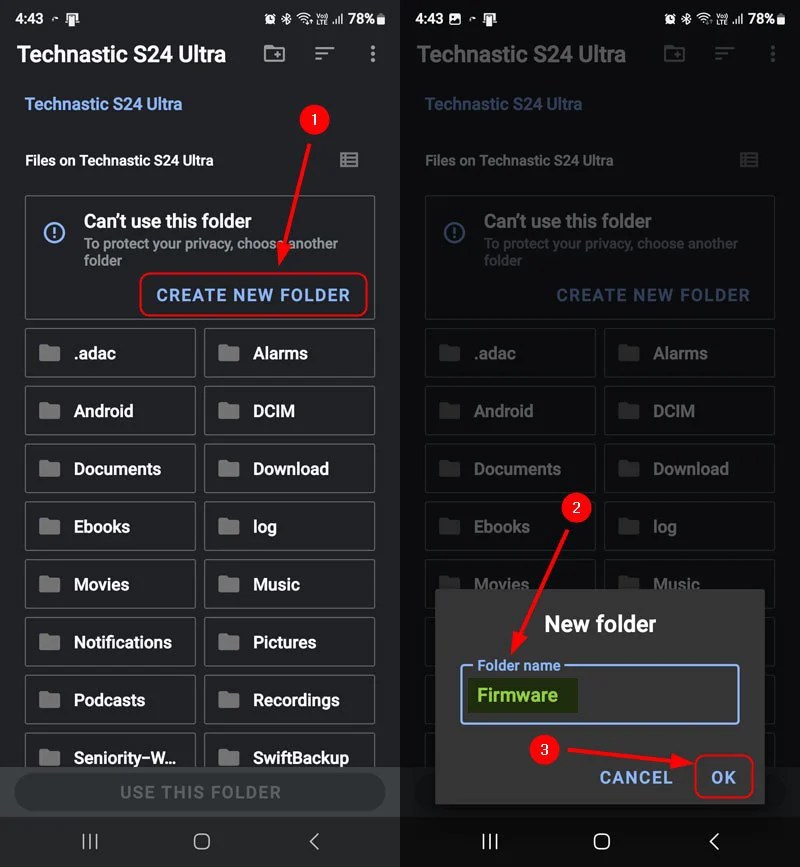800x867 pixels.
Task: Open the sort icon next to the overflow menu
Action: pyautogui.click(x=324, y=54)
